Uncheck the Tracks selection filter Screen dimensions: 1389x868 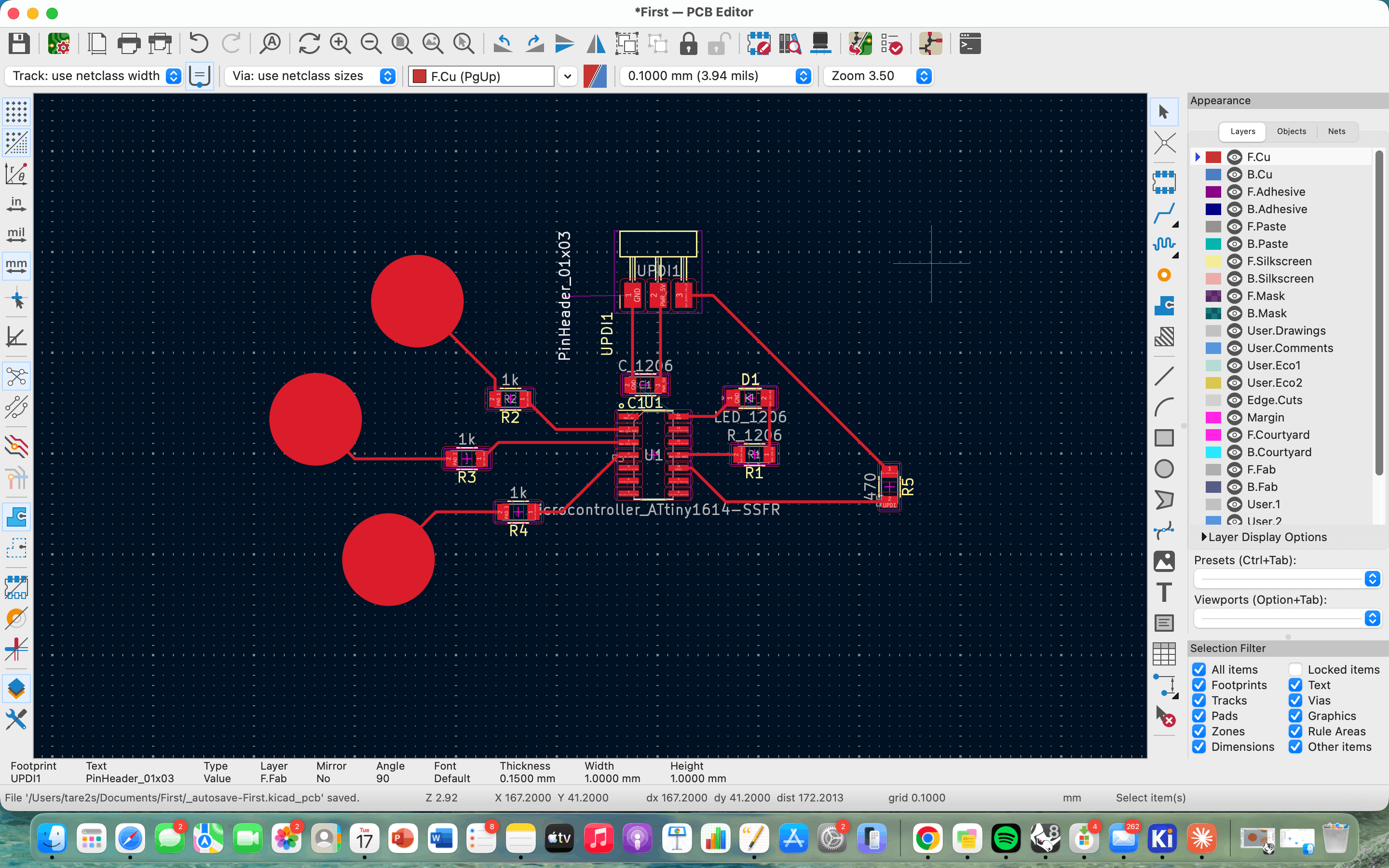coord(1199,700)
